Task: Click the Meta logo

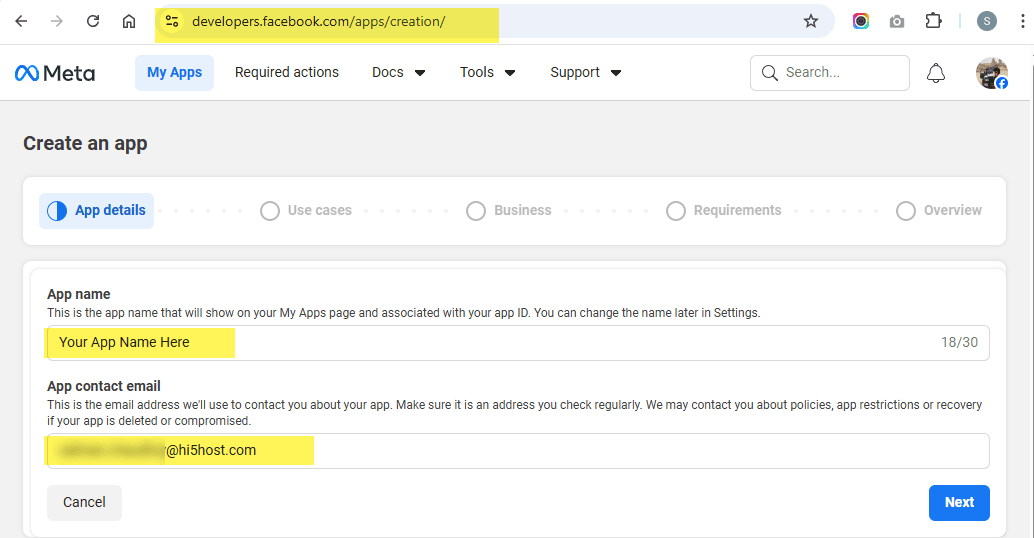Action: point(55,73)
